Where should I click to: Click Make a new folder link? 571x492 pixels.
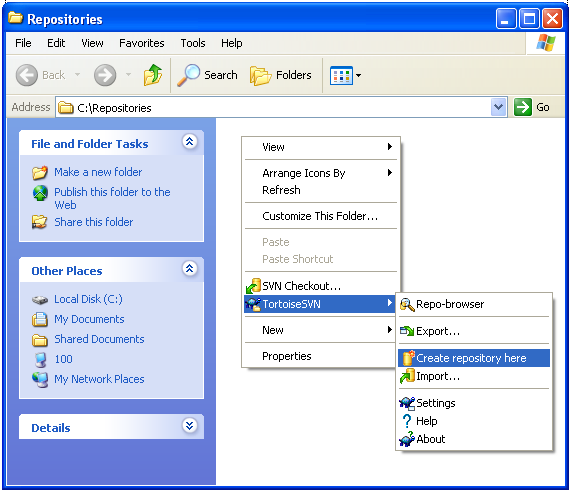pyautogui.click(x=98, y=172)
